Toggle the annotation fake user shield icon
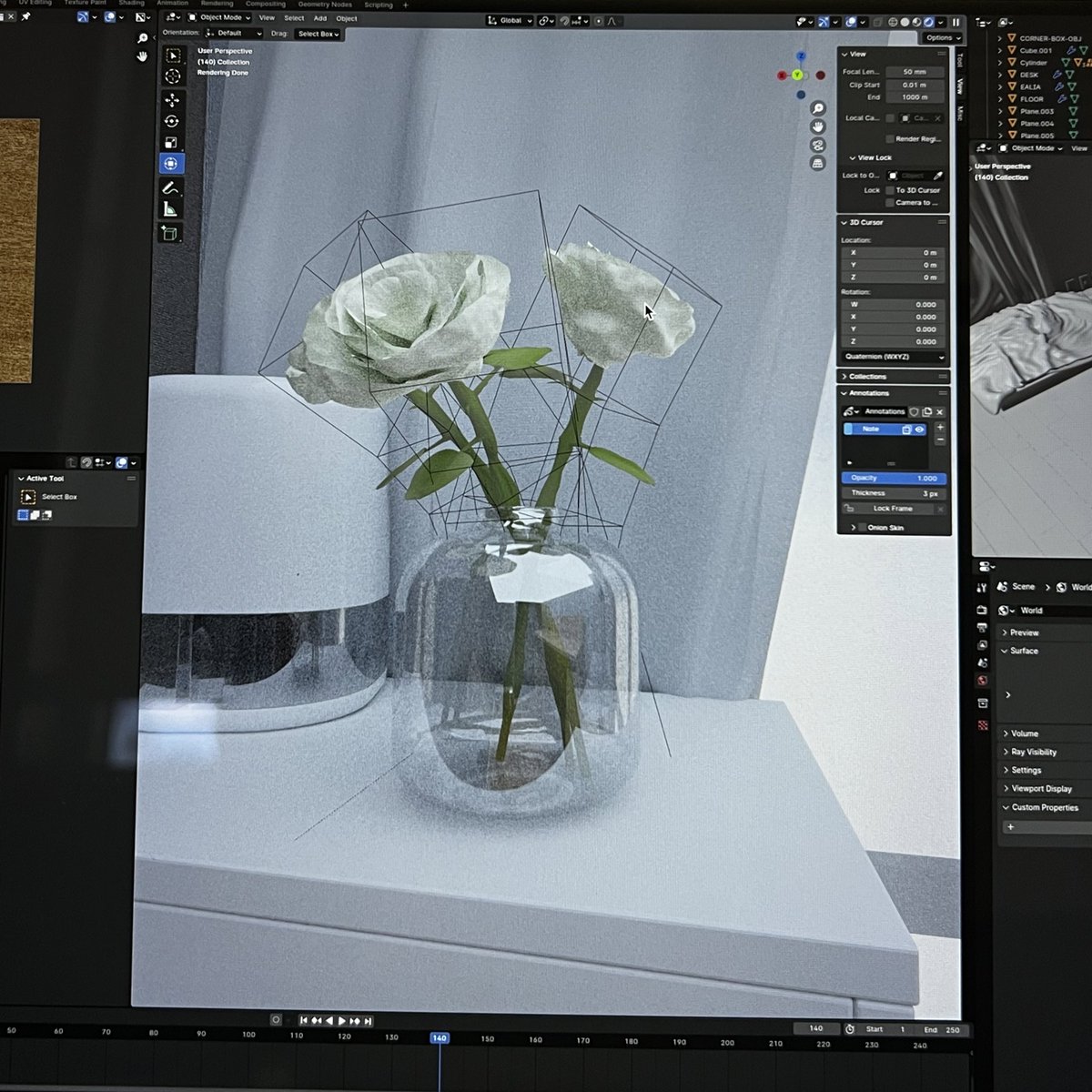The width and height of the screenshot is (1092, 1092). [915, 412]
